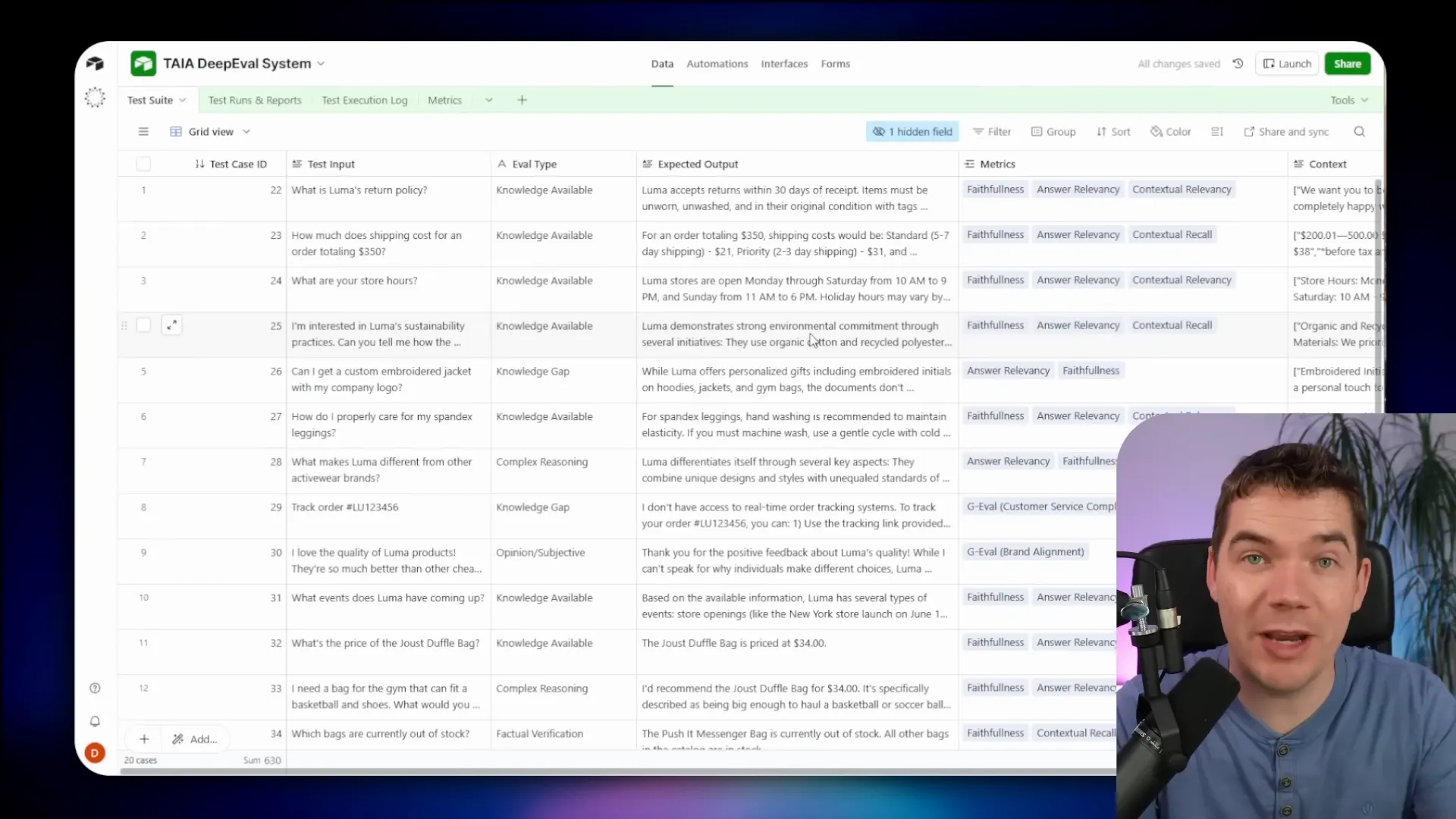Open Share and sync menu

(1286, 131)
